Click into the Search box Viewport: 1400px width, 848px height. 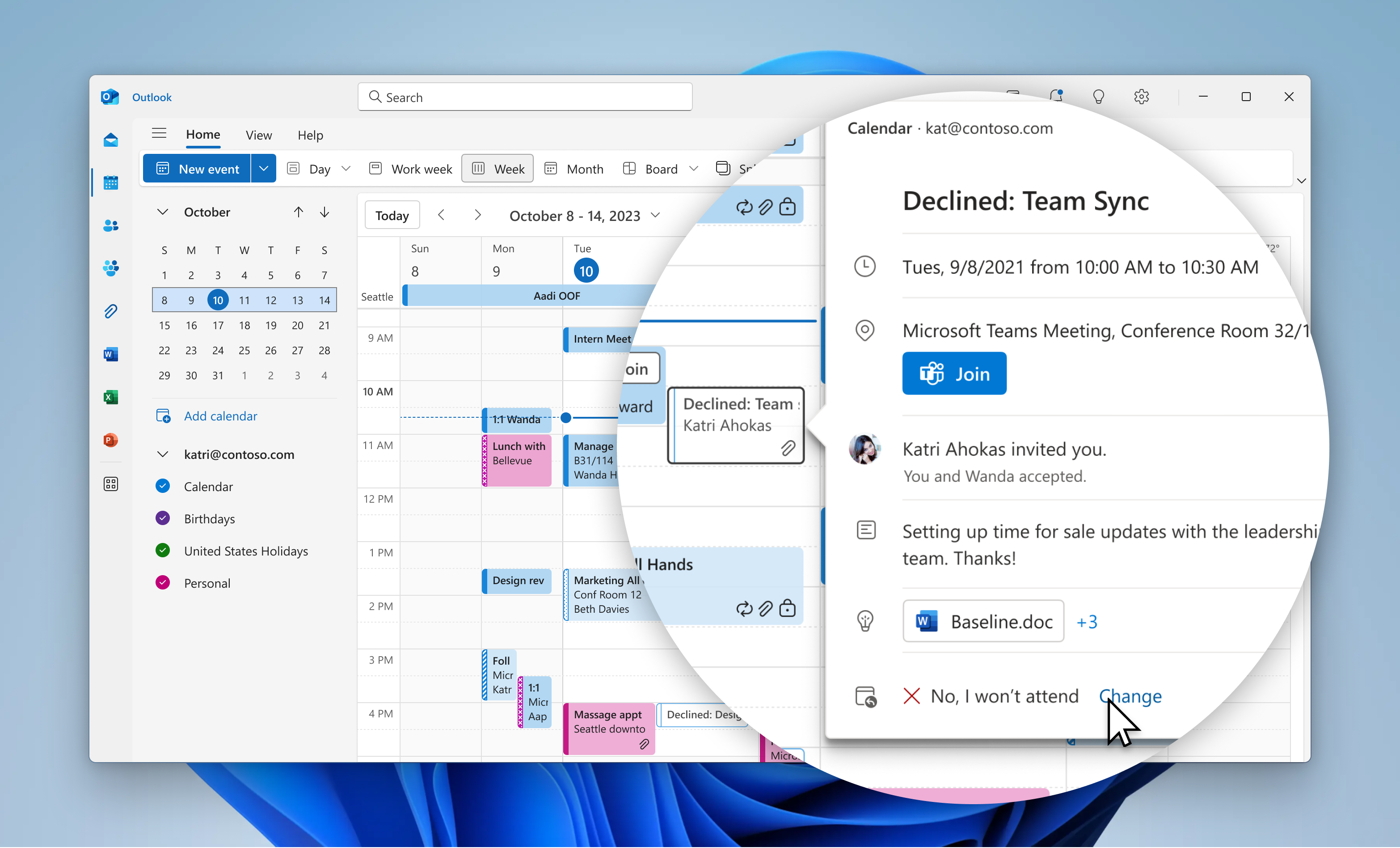(524, 97)
